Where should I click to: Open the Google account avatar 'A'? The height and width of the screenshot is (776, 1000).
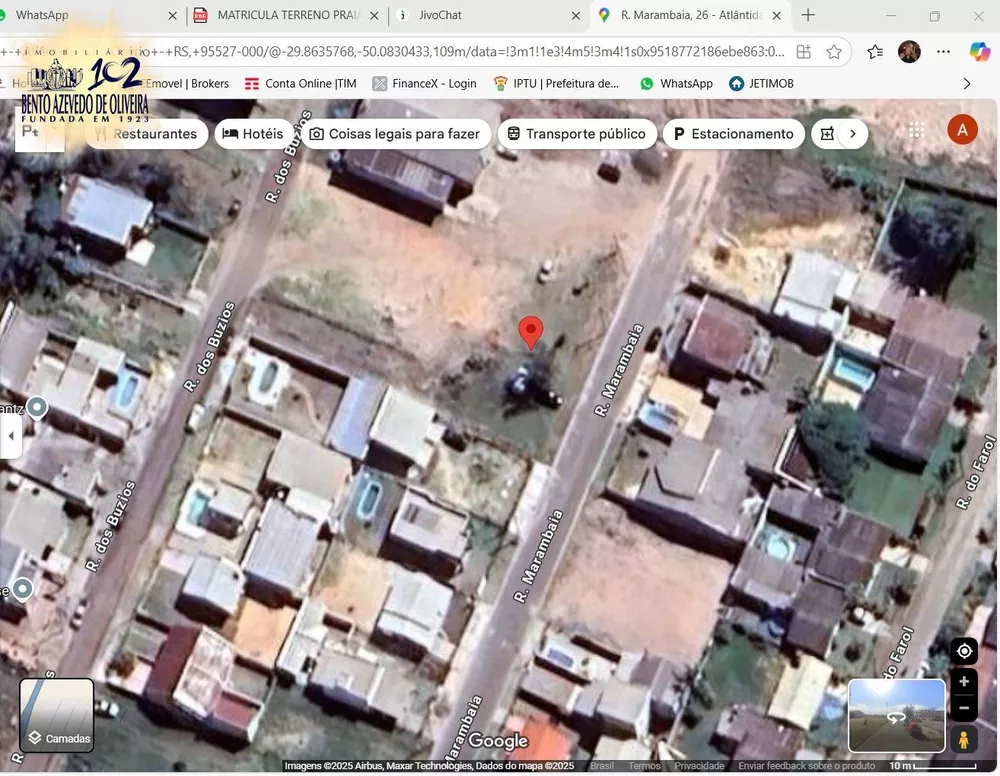click(962, 129)
